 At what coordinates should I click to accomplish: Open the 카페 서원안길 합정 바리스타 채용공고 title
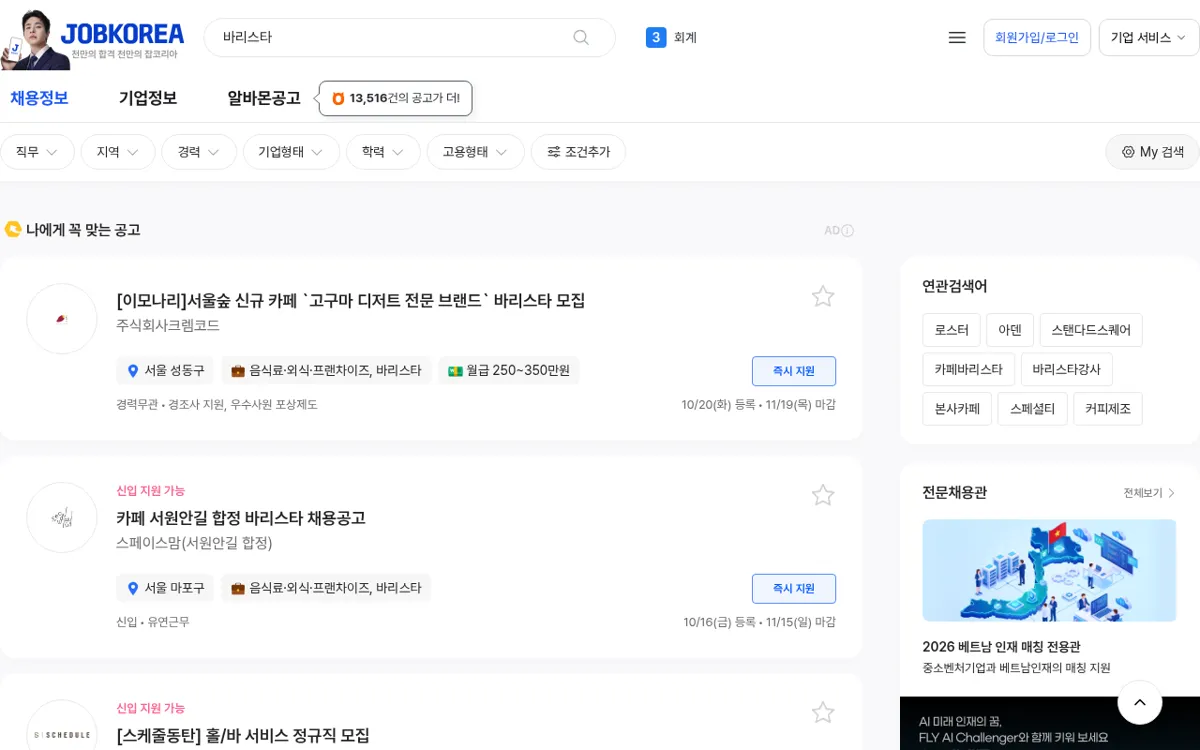[241, 518]
